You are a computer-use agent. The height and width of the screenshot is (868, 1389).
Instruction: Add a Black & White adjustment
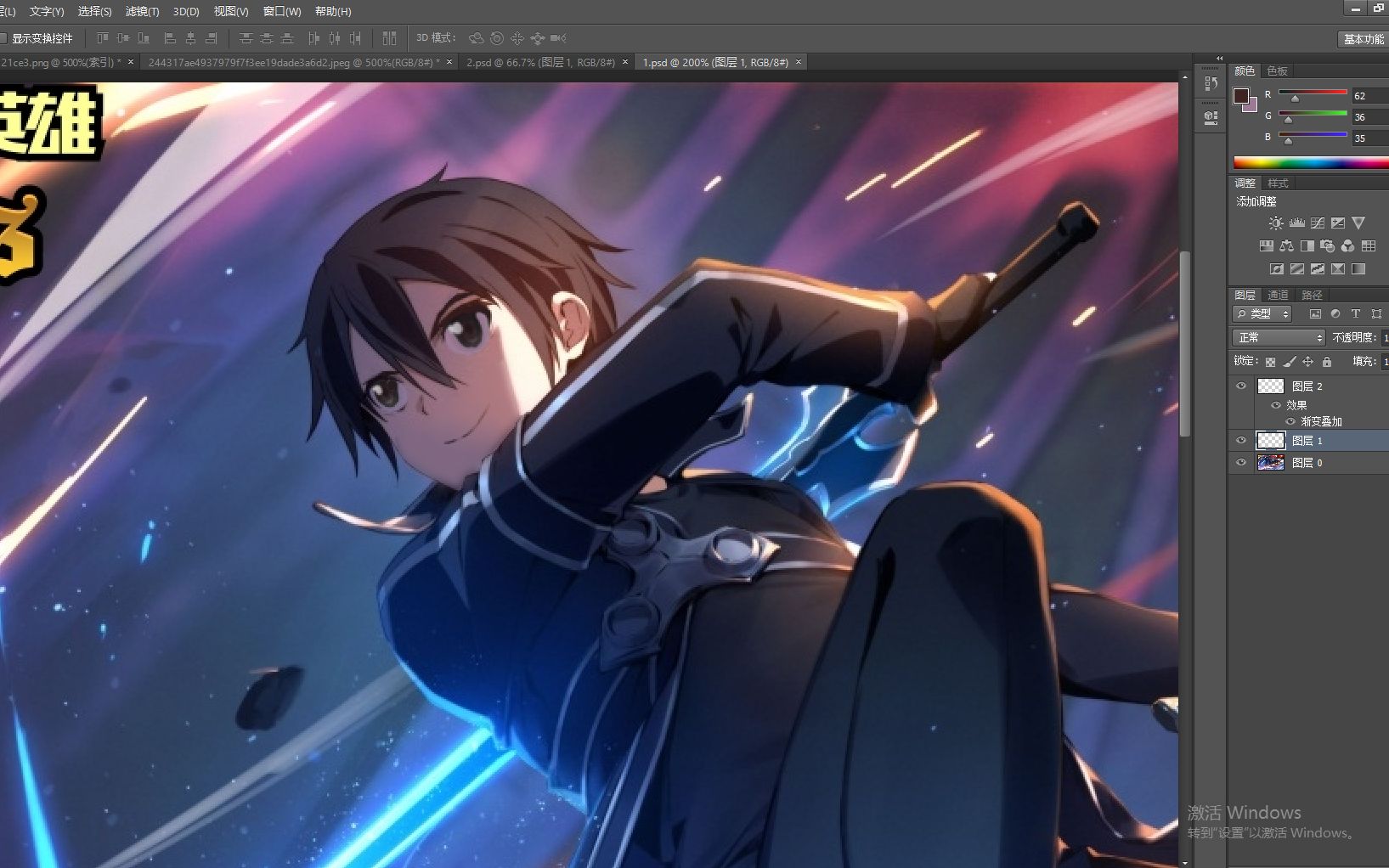1307,246
